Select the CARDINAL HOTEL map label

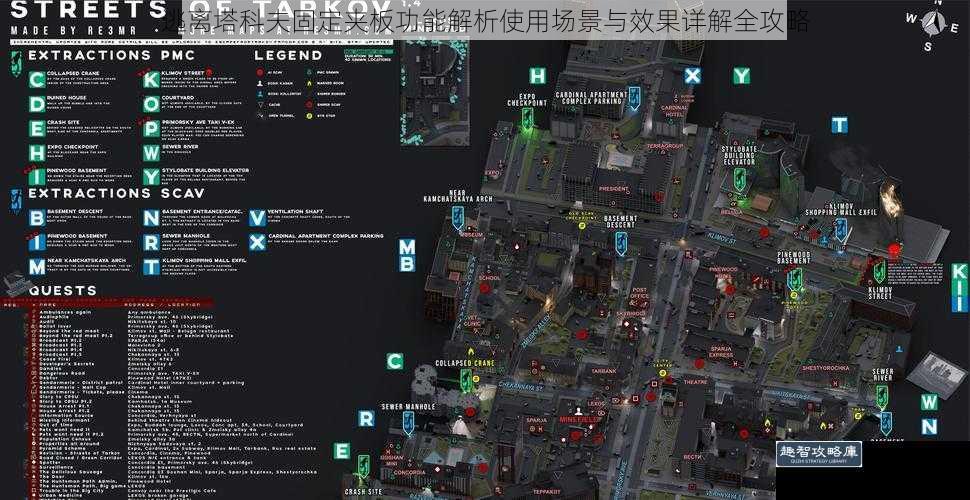click(x=674, y=111)
